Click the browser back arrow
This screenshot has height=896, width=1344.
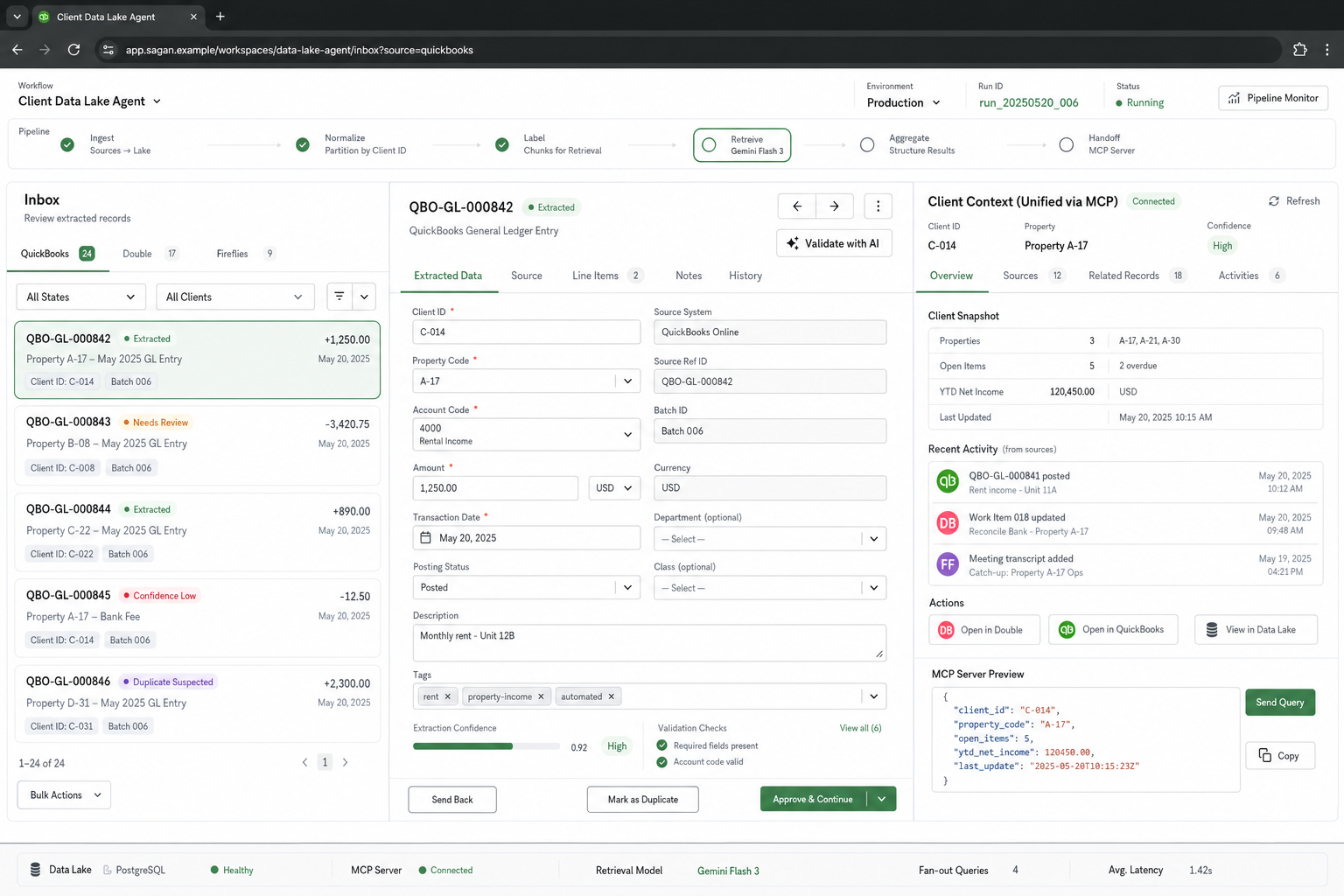click(17, 50)
